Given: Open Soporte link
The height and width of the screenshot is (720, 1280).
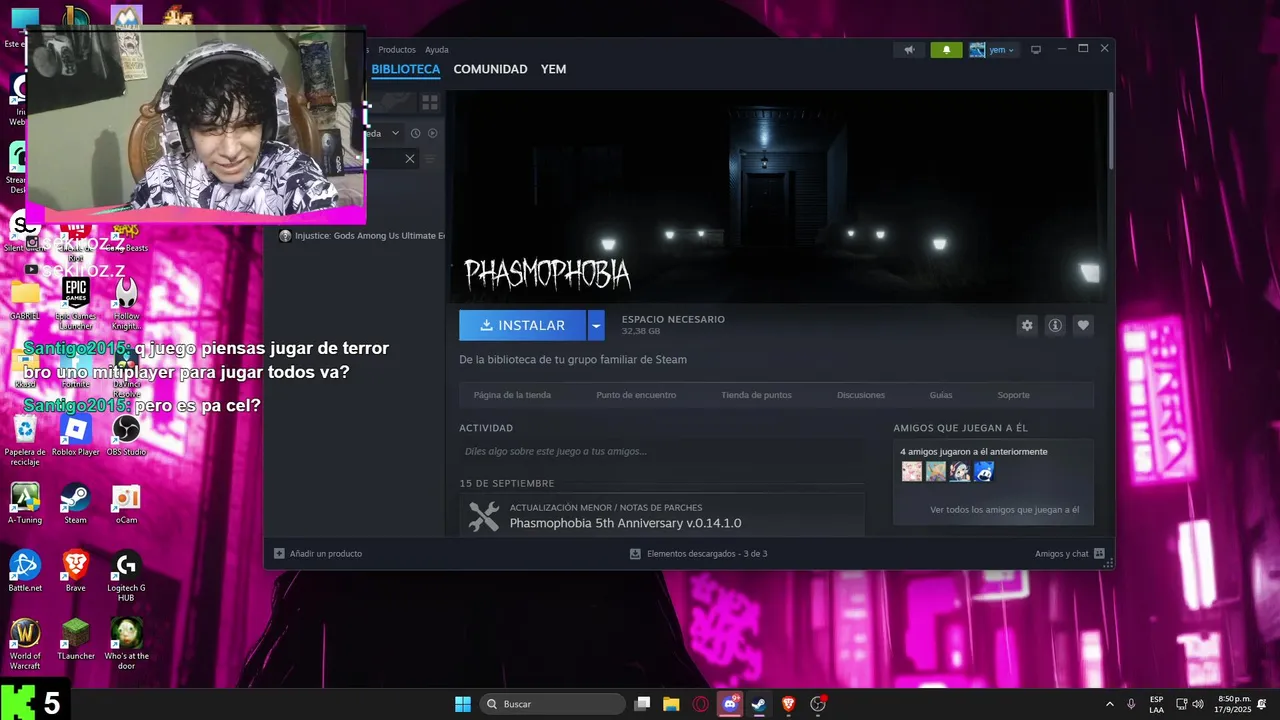Looking at the screenshot, I should click(1013, 395).
